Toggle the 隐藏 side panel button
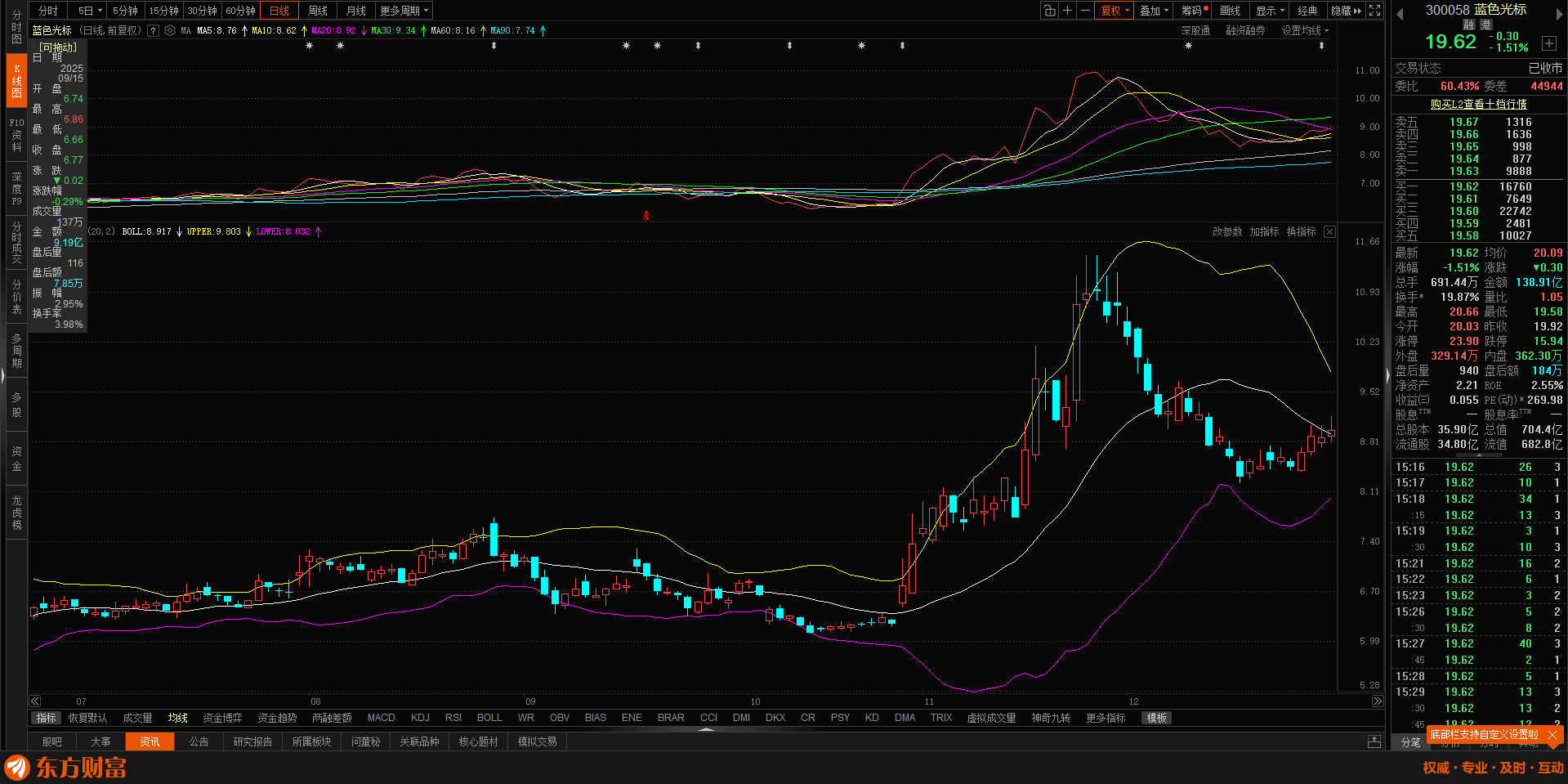1568x784 pixels. 1346,11
